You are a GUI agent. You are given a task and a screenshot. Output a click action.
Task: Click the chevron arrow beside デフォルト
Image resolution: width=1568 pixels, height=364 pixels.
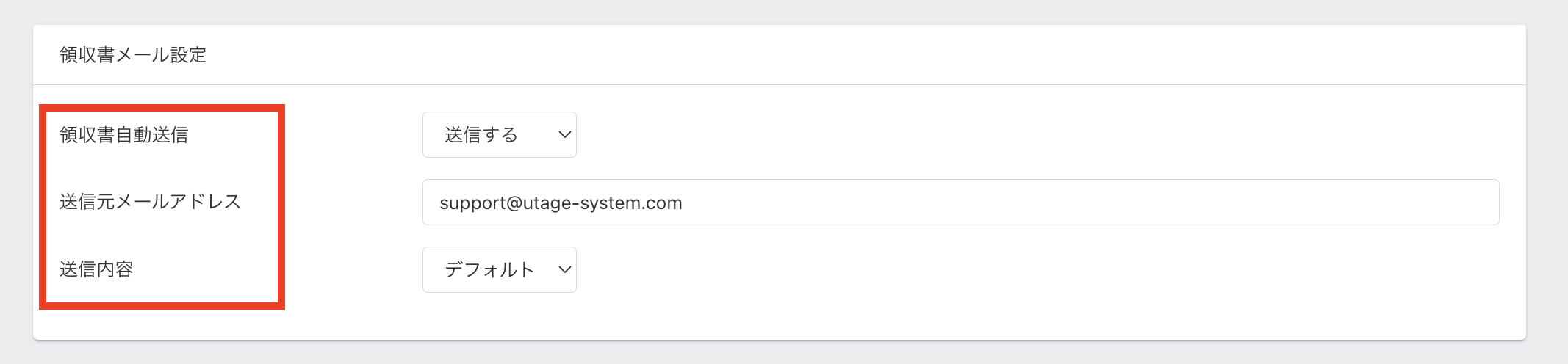[564, 269]
